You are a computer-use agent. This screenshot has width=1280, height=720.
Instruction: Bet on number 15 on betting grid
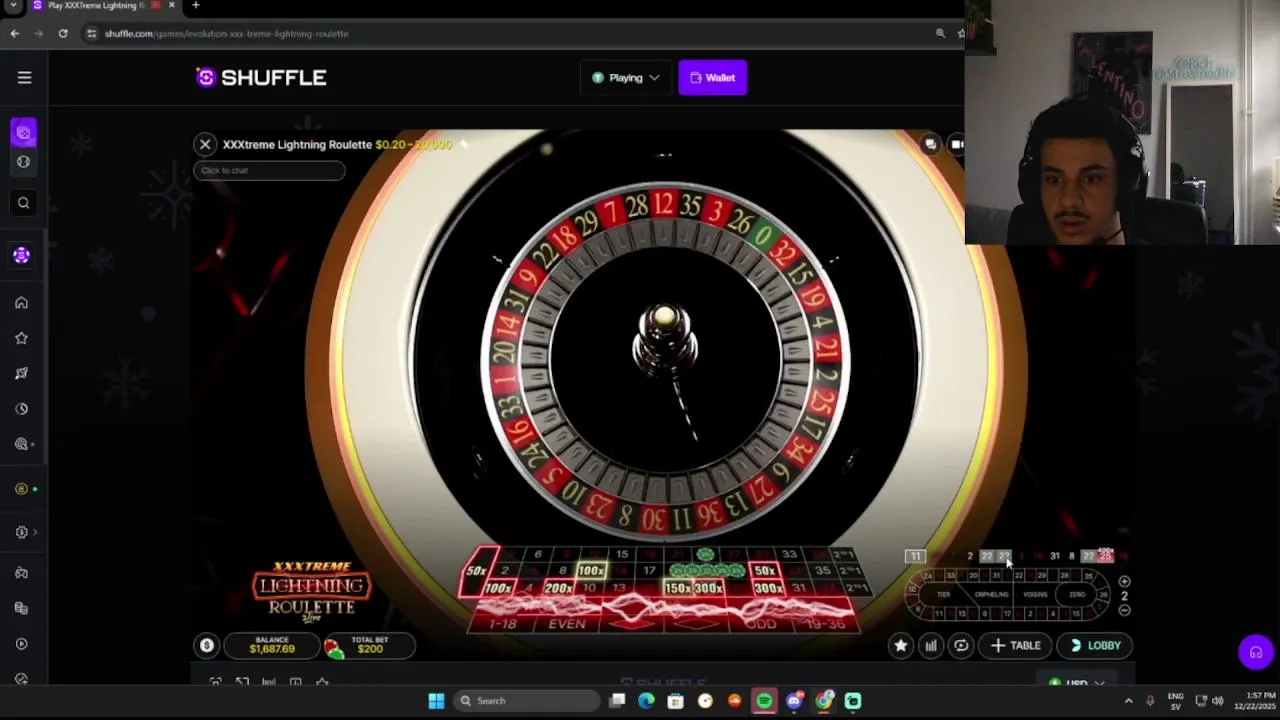point(622,555)
